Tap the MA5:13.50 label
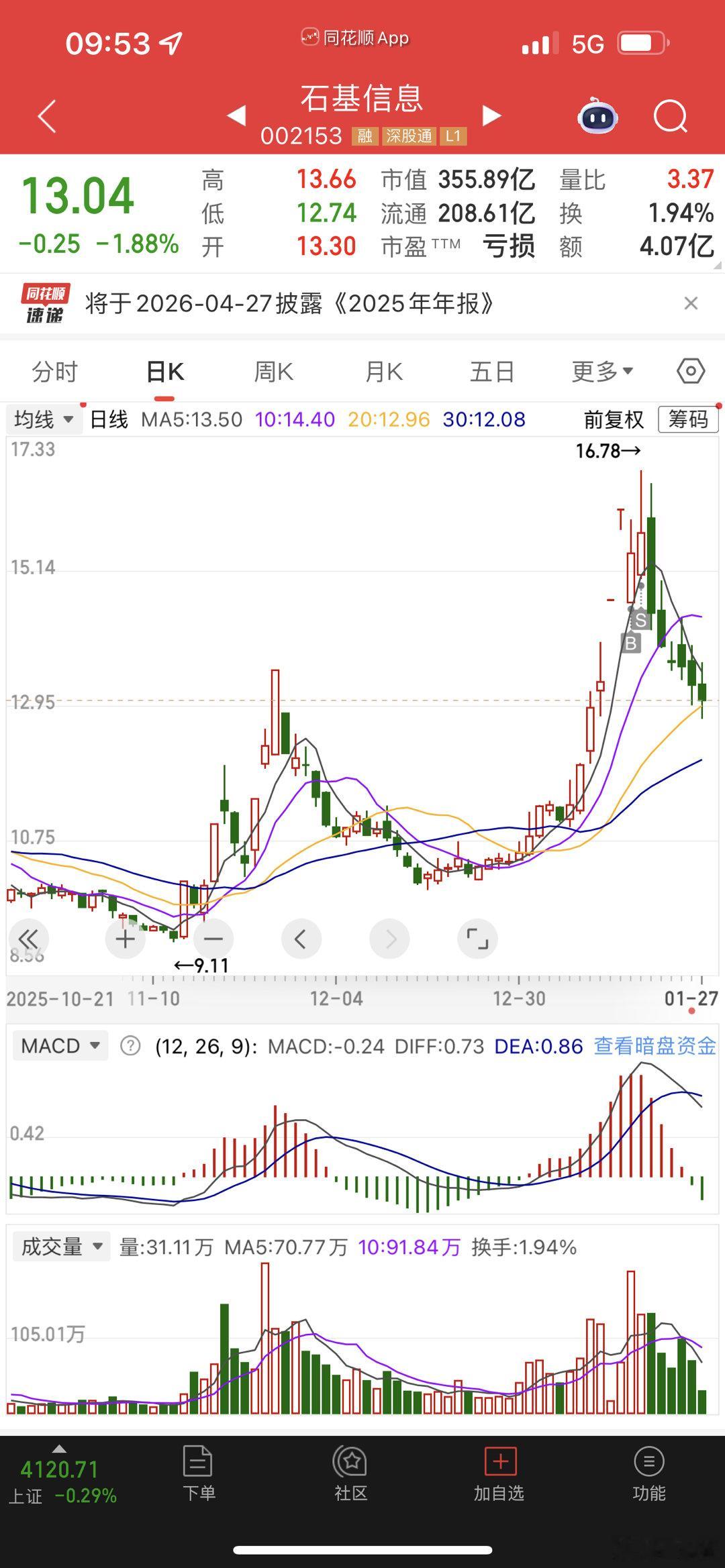Image resolution: width=725 pixels, height=1568 pixels. tap(191, 419)
